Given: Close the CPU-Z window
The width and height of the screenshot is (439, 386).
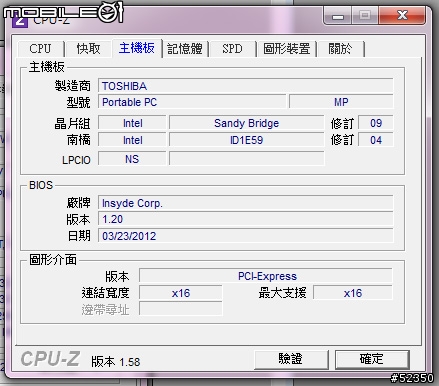Looking at the screenshot, I should click(x=402, y=15).
